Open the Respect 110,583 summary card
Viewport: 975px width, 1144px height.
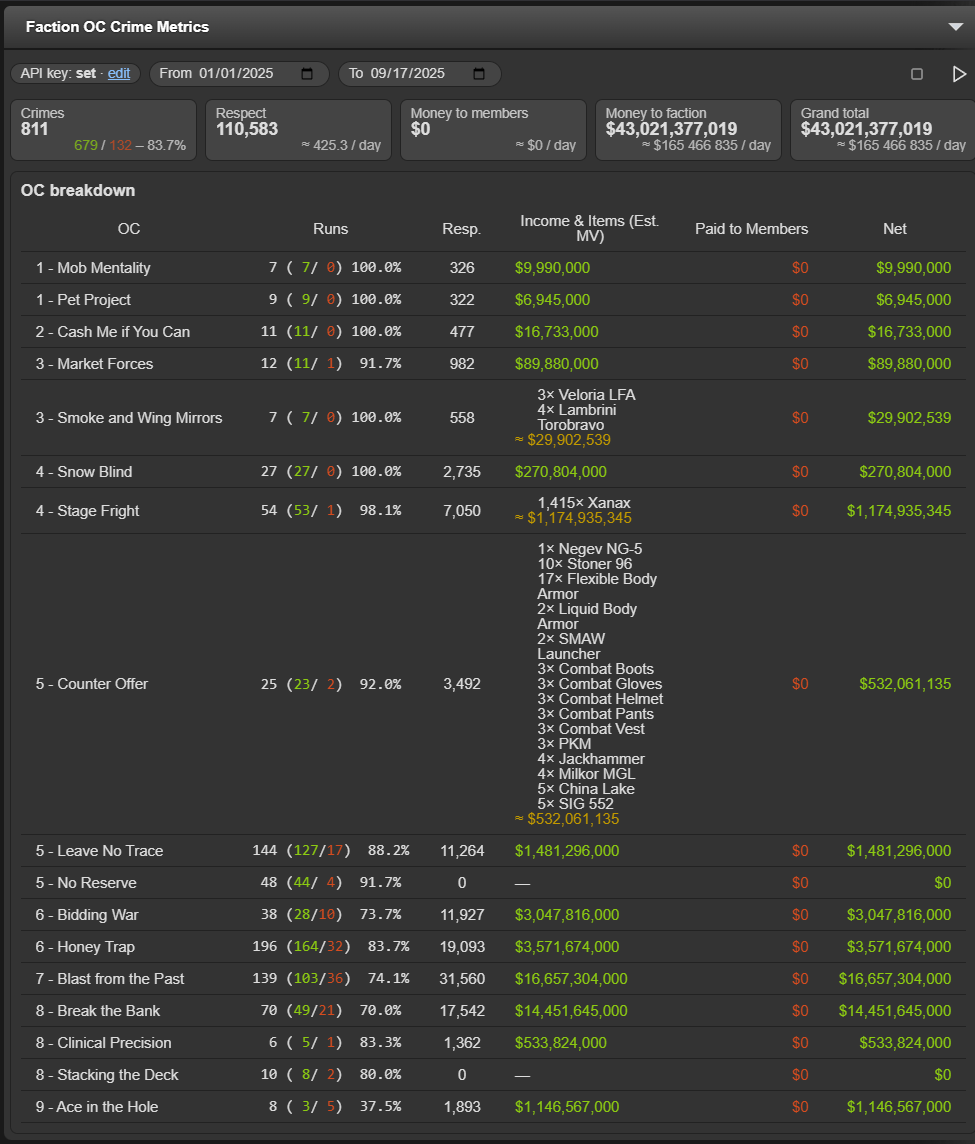click(x=298, y=130)
